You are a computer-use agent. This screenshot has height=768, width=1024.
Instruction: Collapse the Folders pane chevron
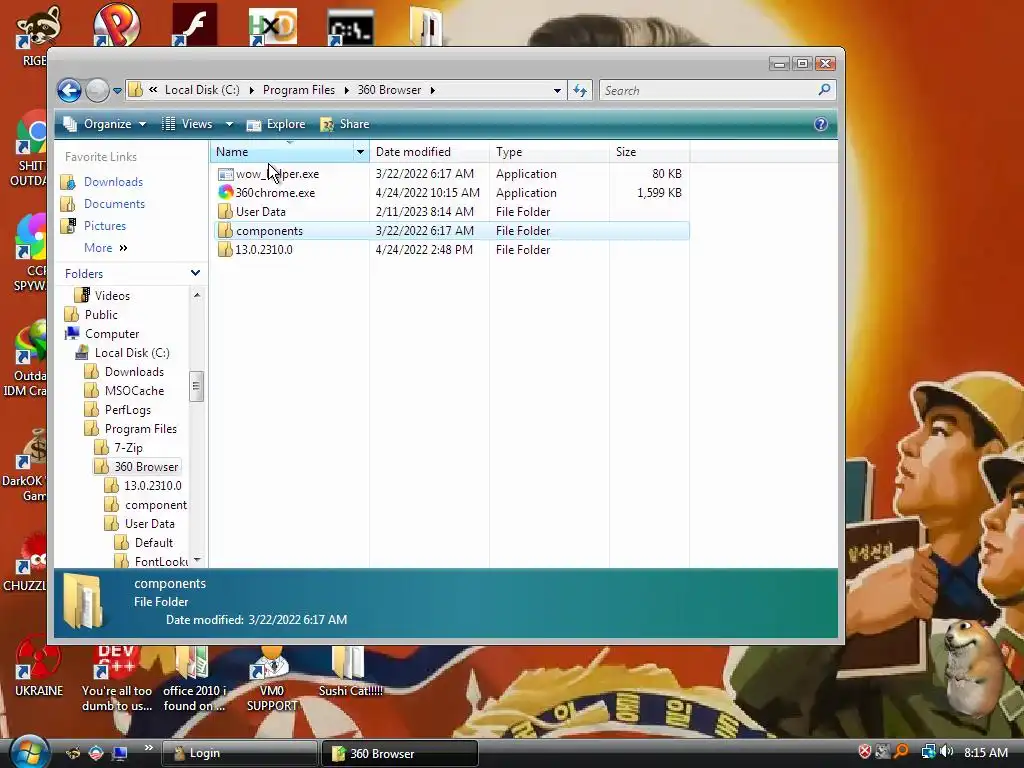click(195, 274)
